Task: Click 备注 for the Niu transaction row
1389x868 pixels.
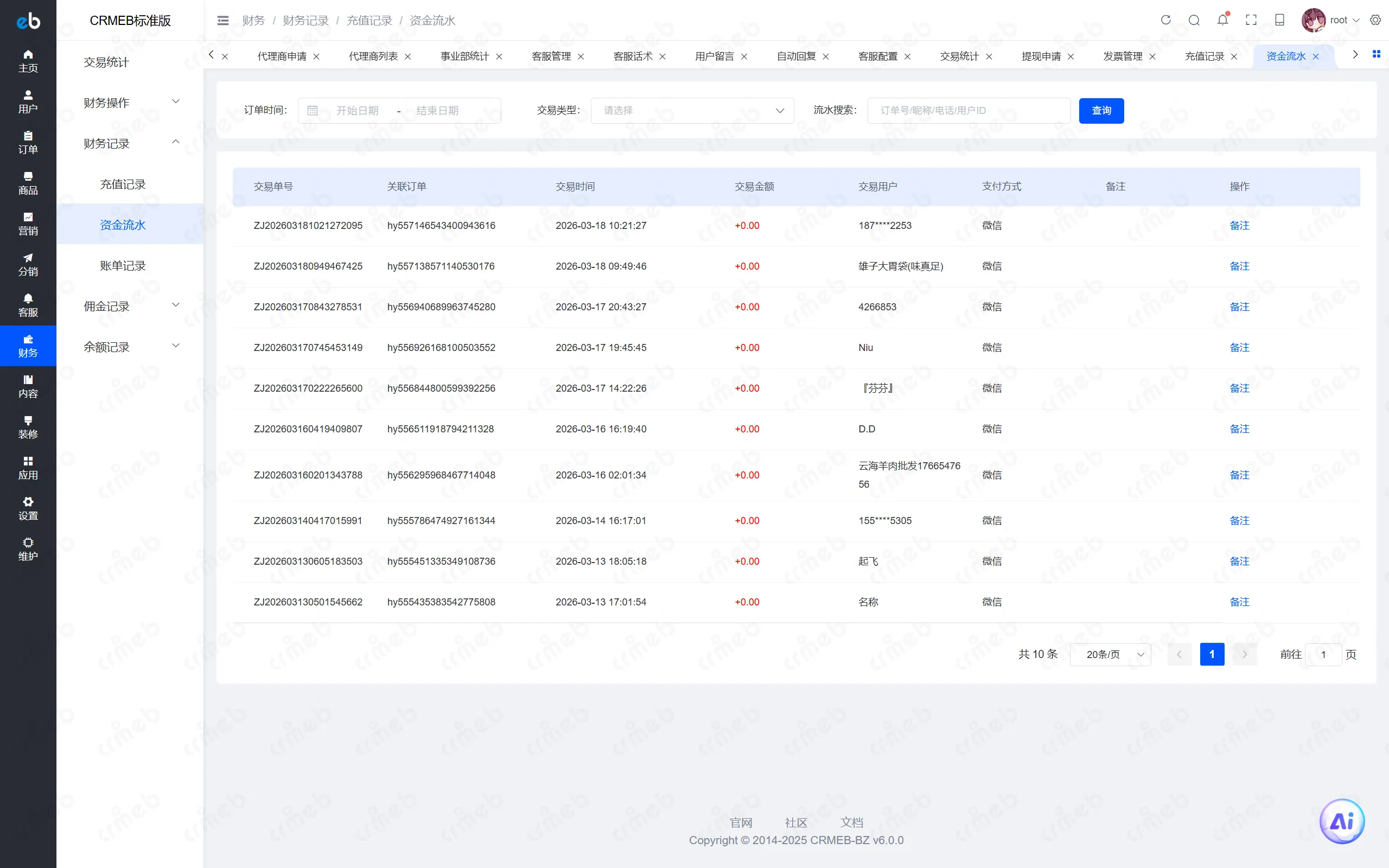Action: (1239, 347)
